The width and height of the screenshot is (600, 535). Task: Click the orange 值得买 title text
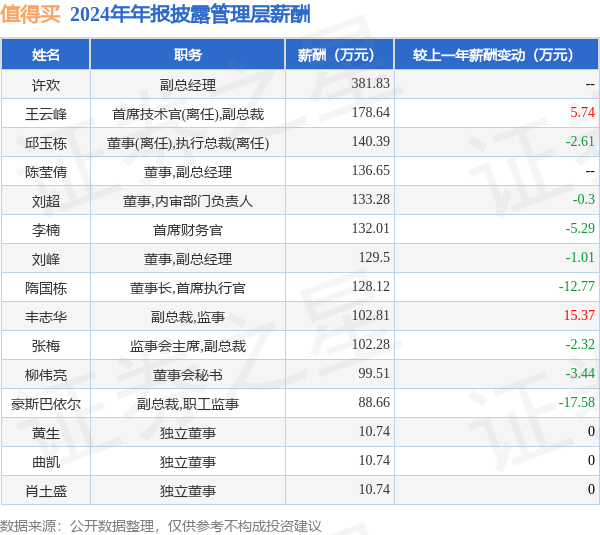coord(30,15)
